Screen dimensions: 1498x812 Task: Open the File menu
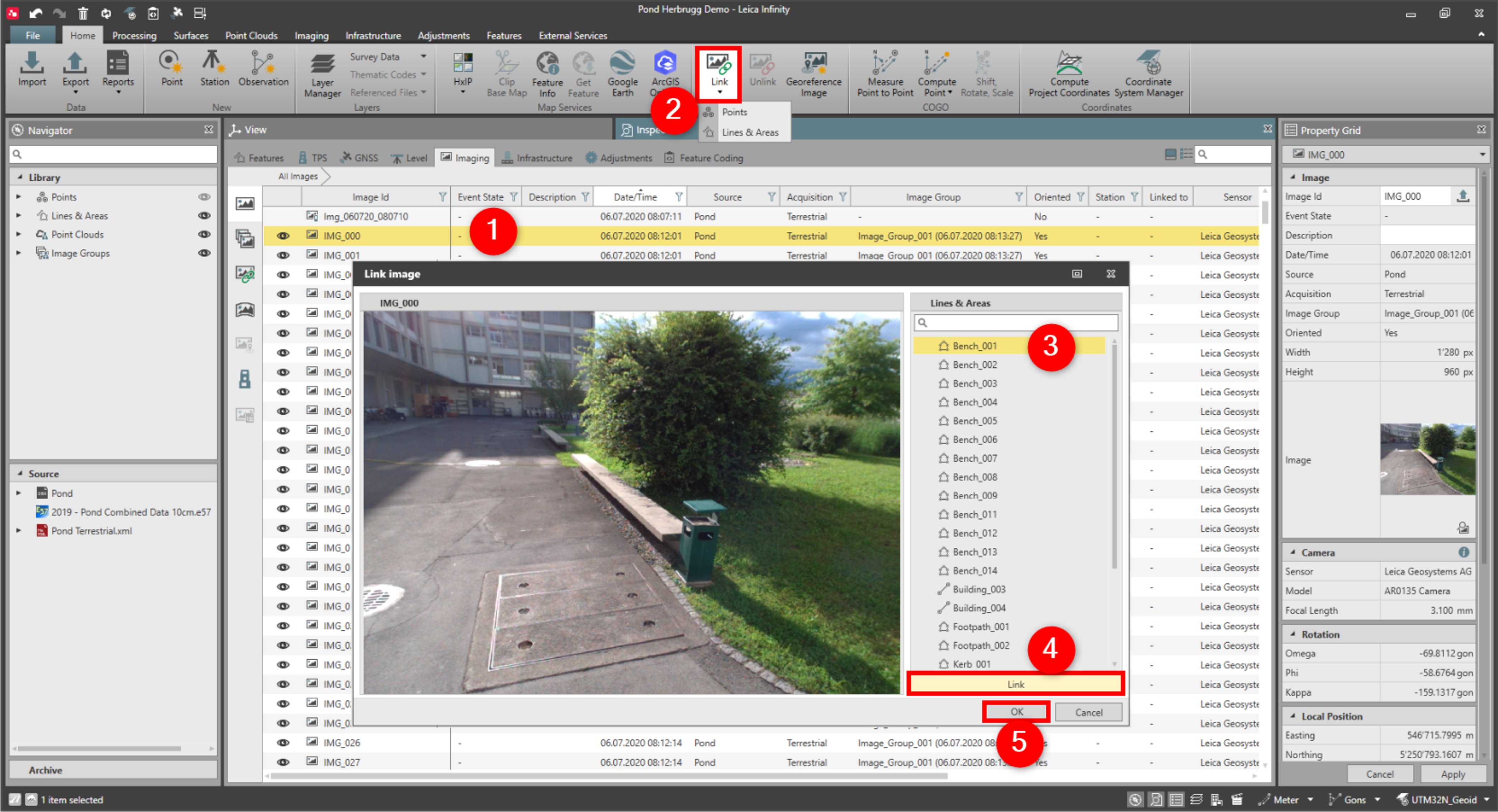(33, 35)
